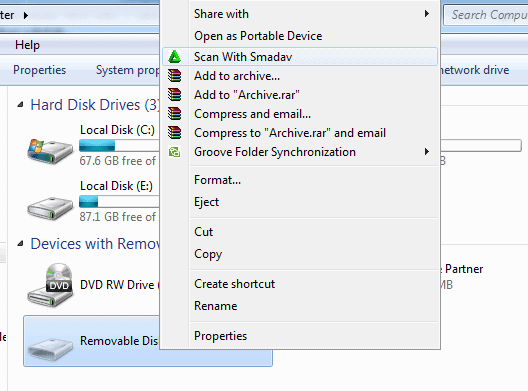Expand the Groove Folder Synchronization submenu arrow
528x391 pixels.
pyautogui.click(x=427, y=152)
